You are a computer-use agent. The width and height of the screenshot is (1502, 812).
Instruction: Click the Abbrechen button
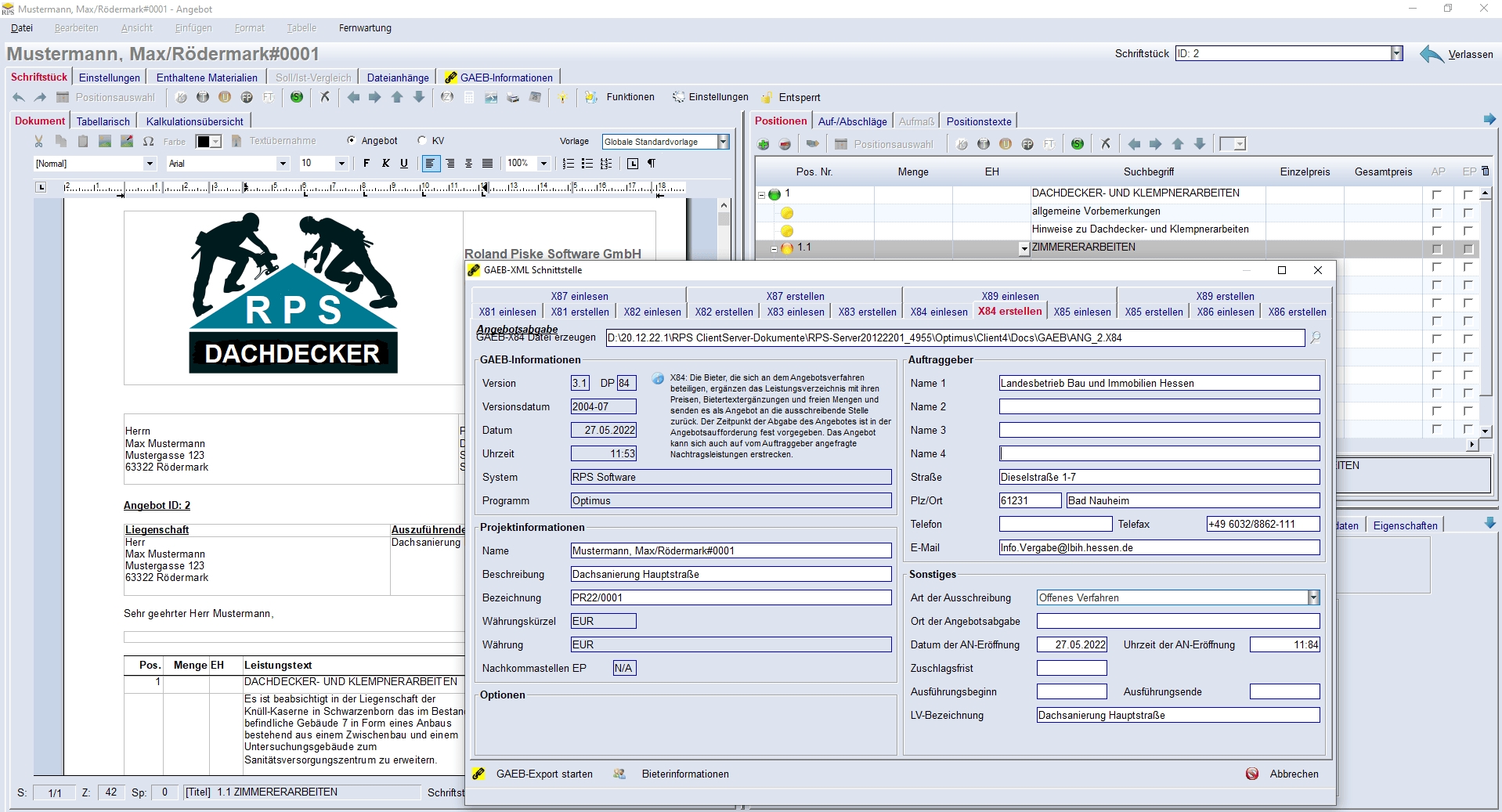tap(1294, 774)
